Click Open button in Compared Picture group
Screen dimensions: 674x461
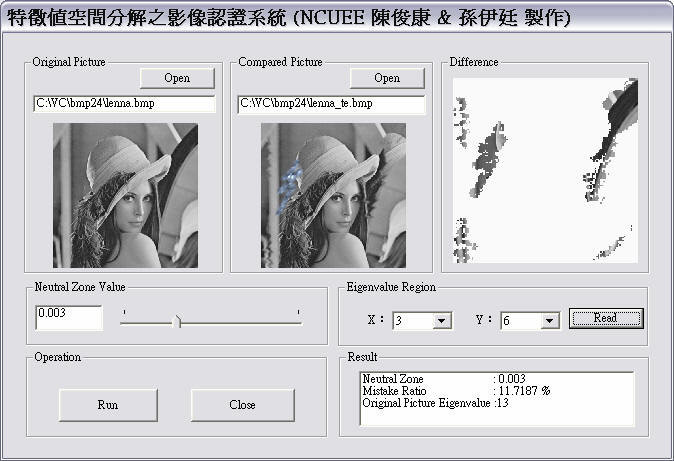(x=387, y=78)
